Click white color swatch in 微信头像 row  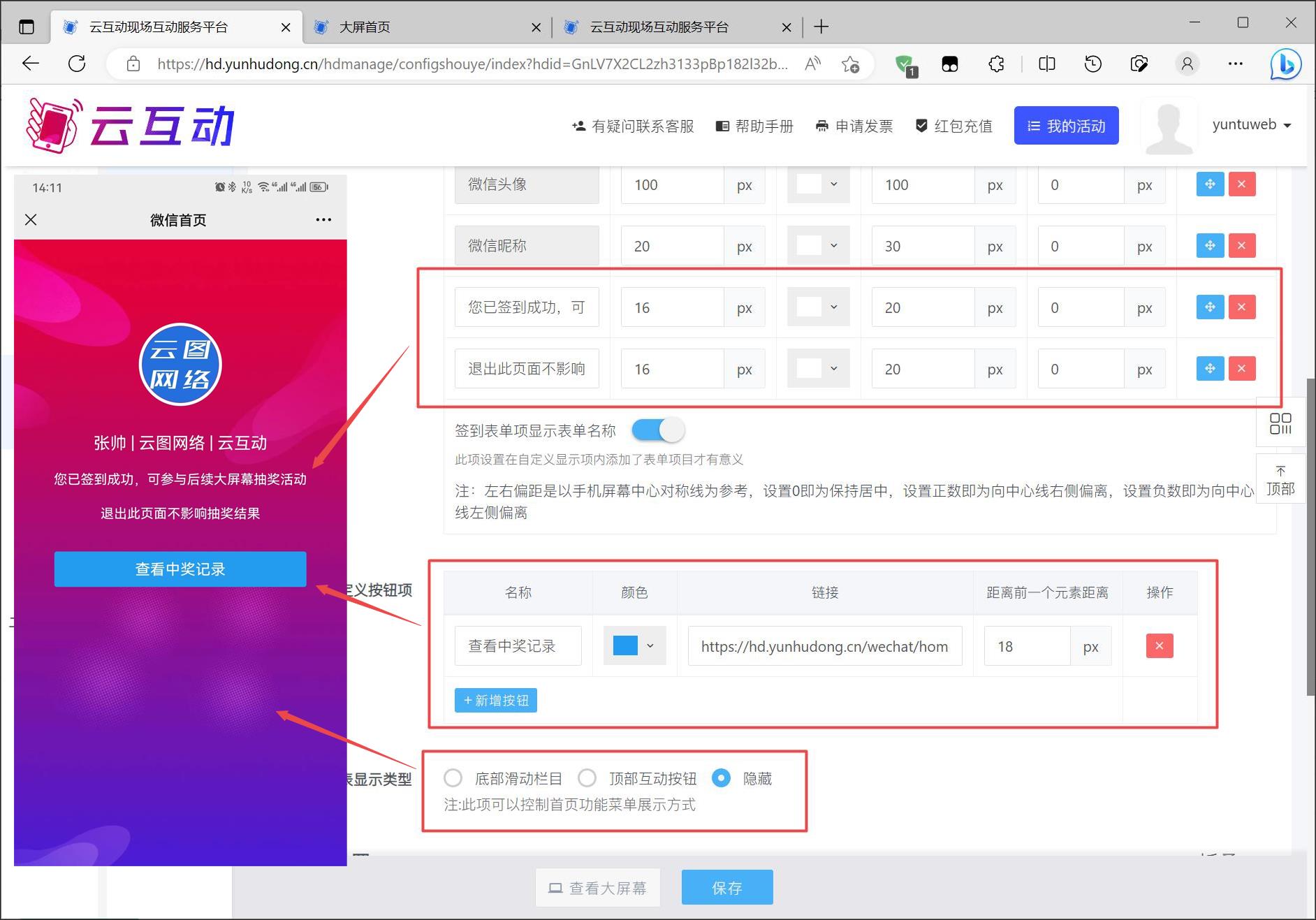809,184
